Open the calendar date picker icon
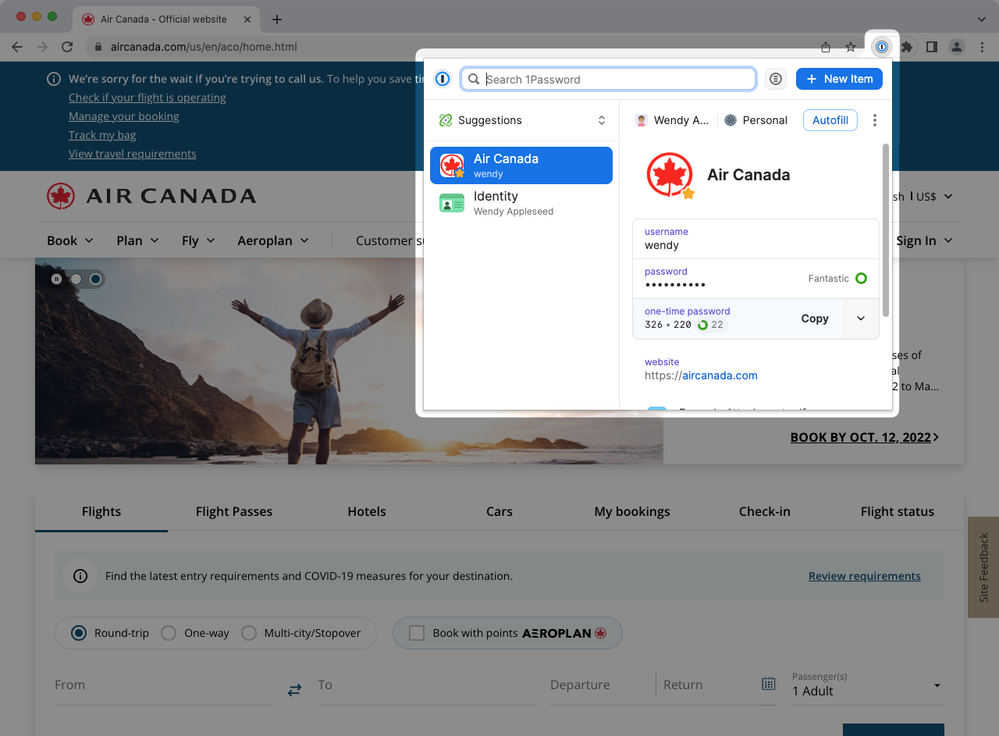999x736 pixels. coord(768,684)
